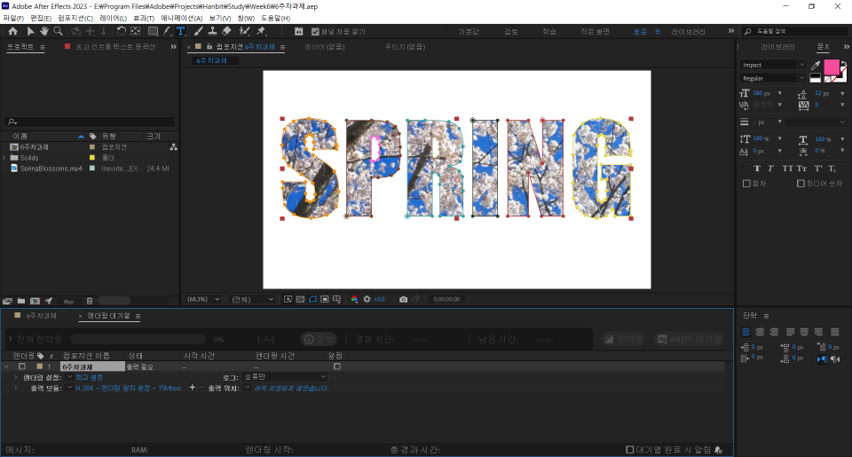
Task: Select the Horizontal Type tool
Action: (x=180, y=32)
